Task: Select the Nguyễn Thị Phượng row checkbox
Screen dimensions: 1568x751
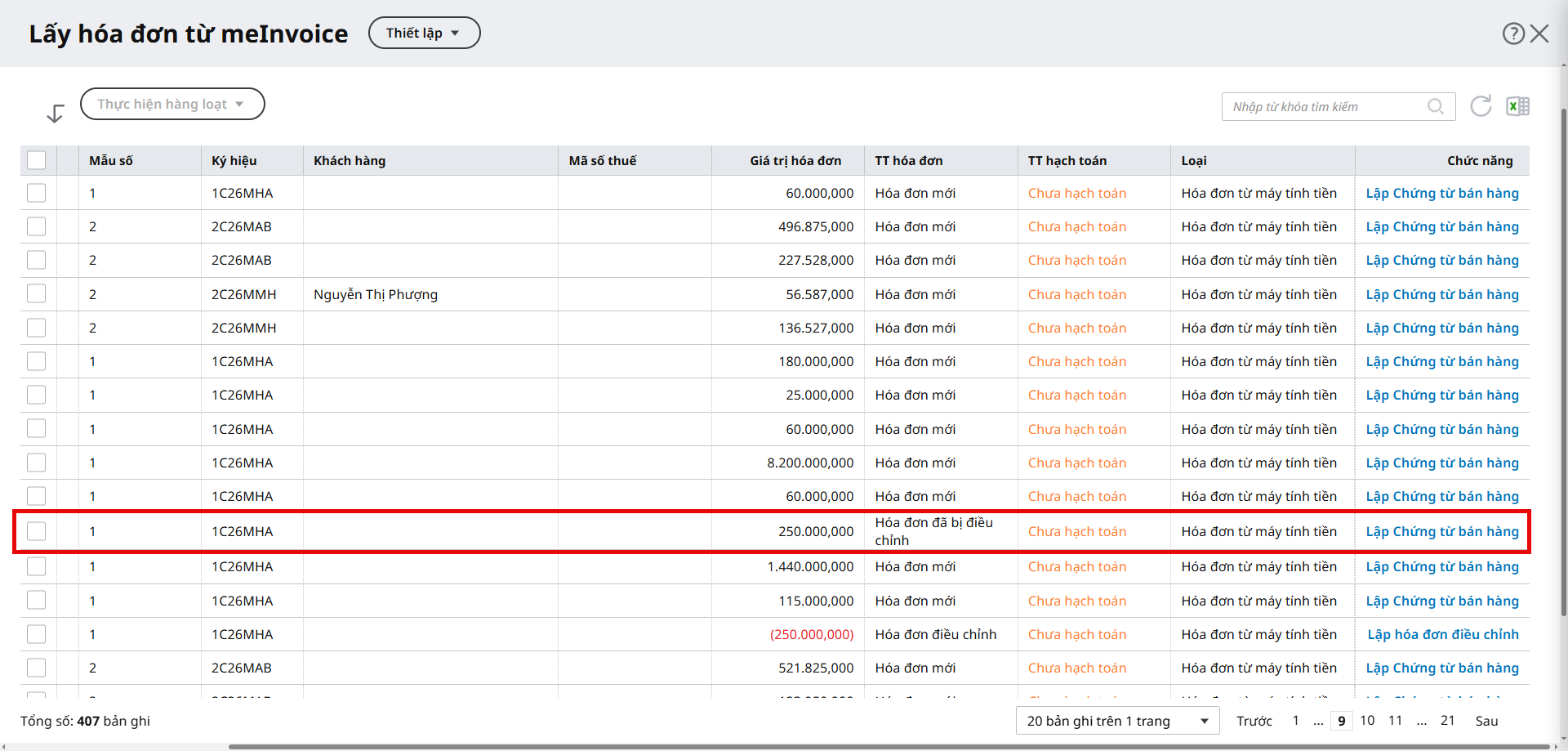Action: tap(37, 294)
